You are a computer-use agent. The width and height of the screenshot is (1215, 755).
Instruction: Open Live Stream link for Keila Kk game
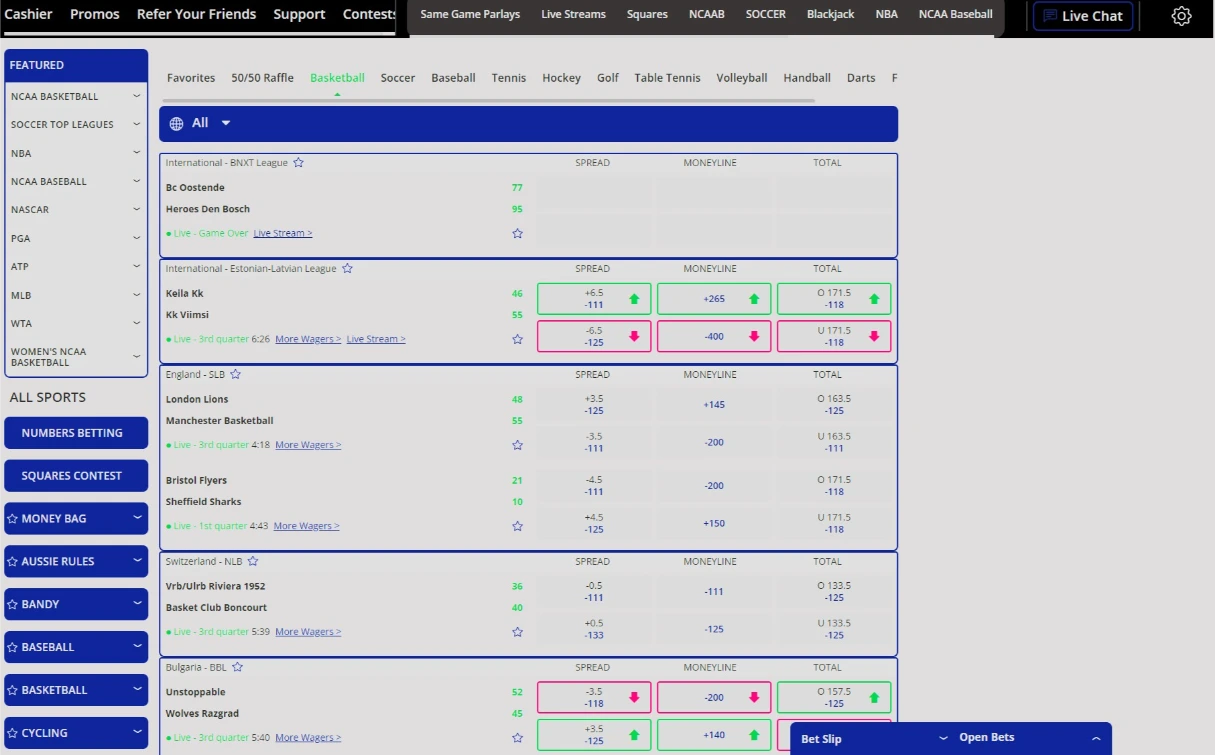coord(376,340)
